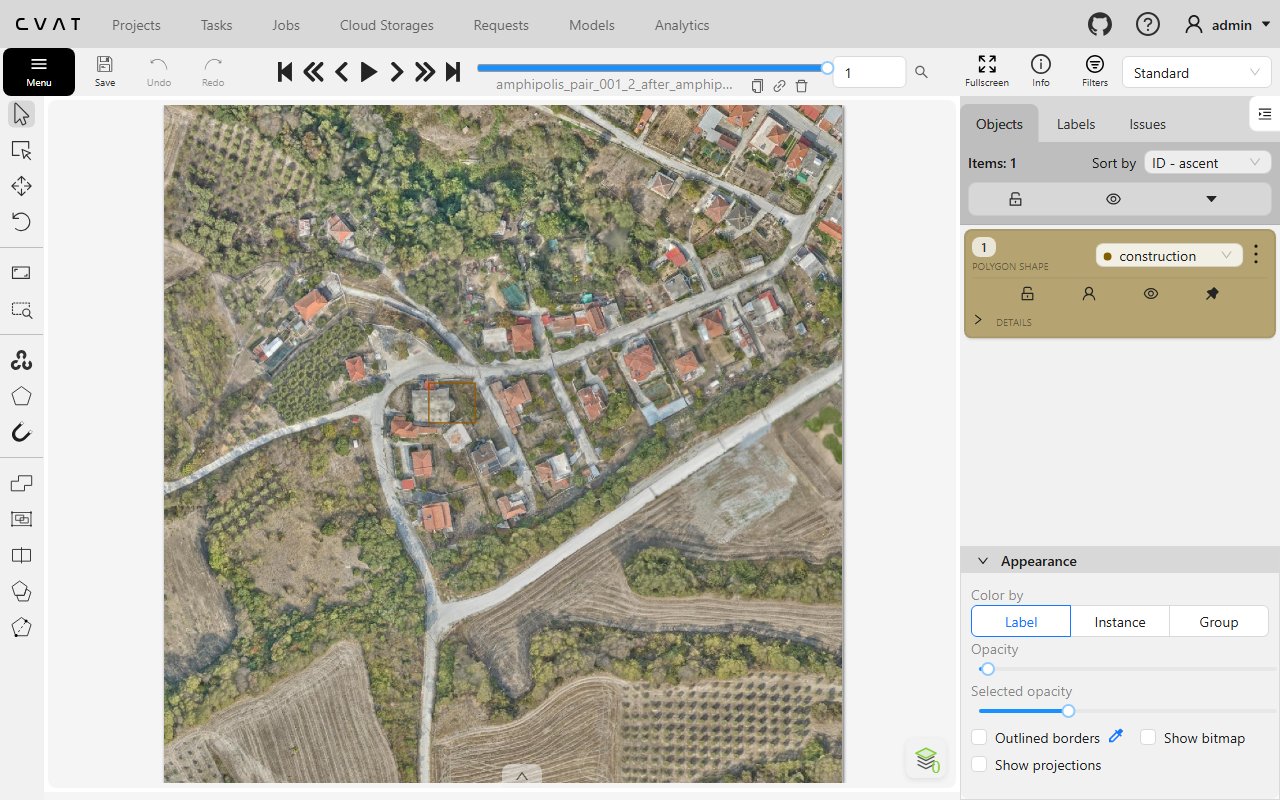Open the layers widget on canvas
Image resolution: width=1280 pixels, height=800 pixels.
tap(926, 758)
